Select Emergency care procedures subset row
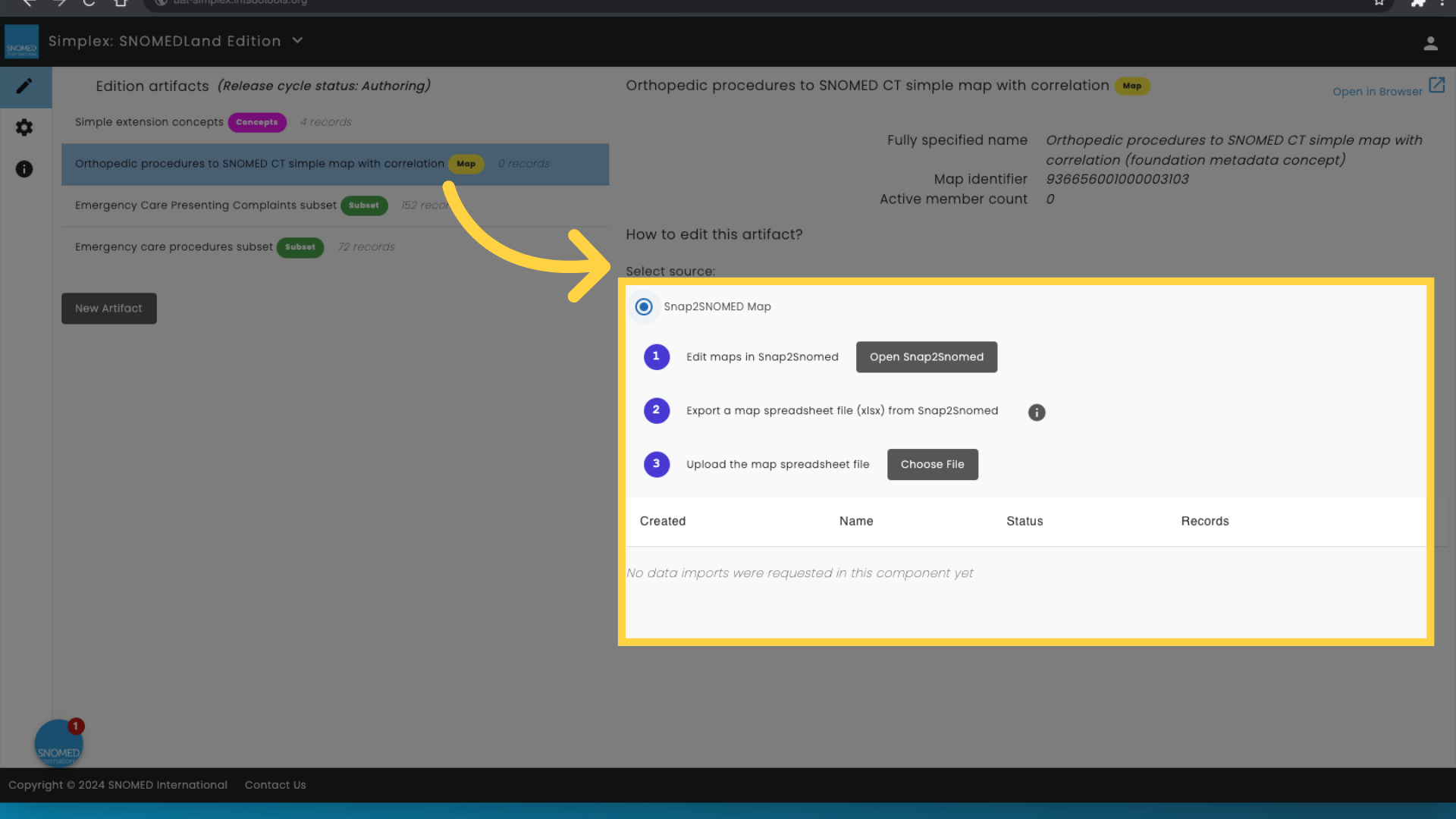 tap(335, 248)
